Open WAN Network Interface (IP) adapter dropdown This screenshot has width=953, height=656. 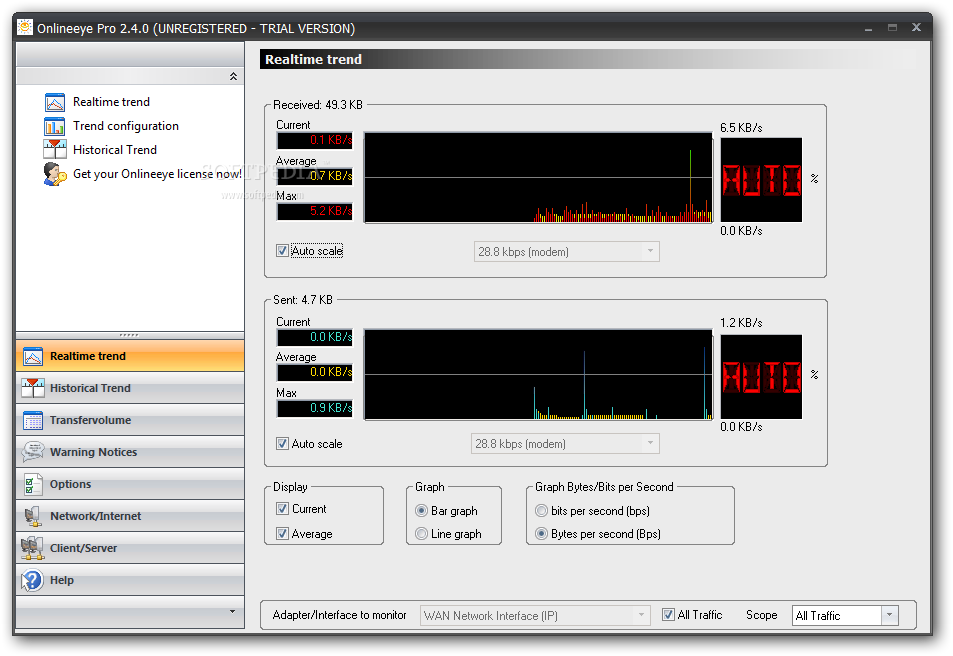point(535,616)
